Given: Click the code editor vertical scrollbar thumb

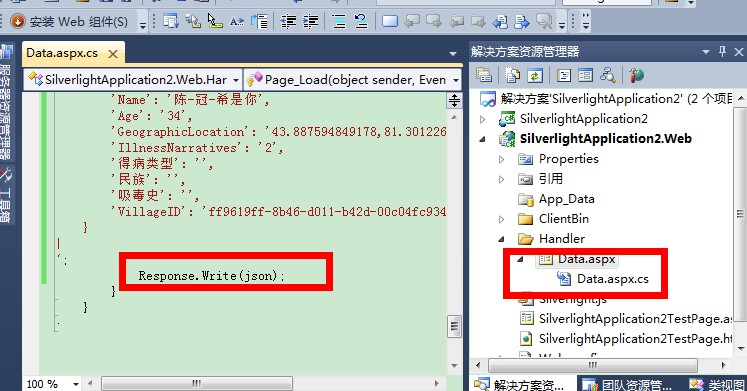Looking at the screenshot, I should click(x=454, y=326).
